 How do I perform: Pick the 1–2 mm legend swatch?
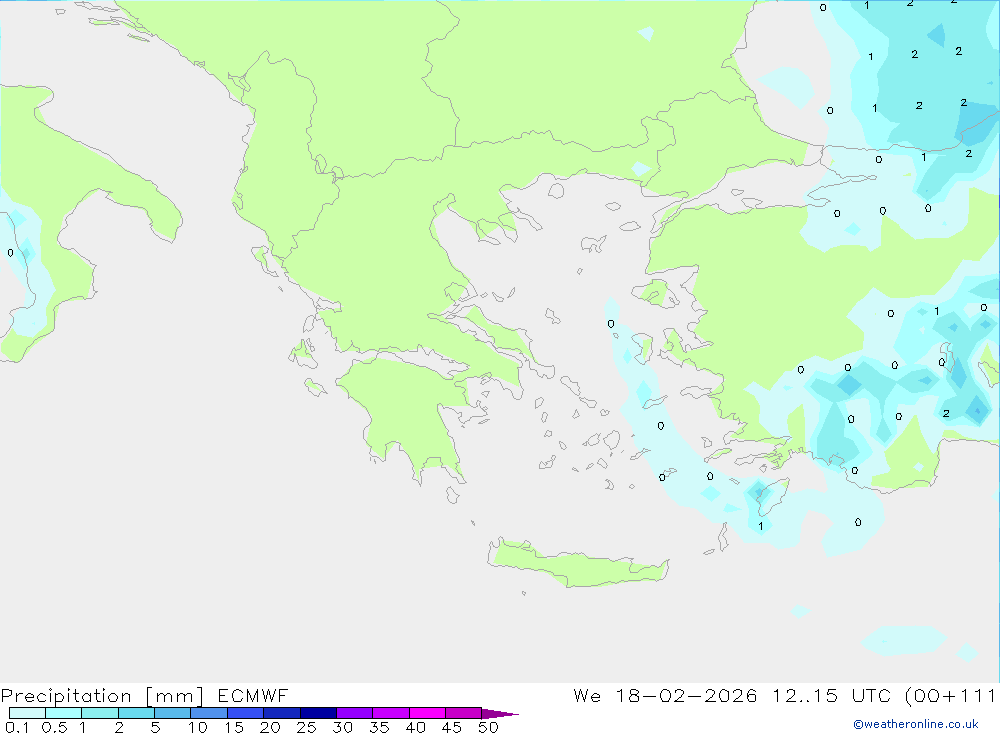(100, 713)
